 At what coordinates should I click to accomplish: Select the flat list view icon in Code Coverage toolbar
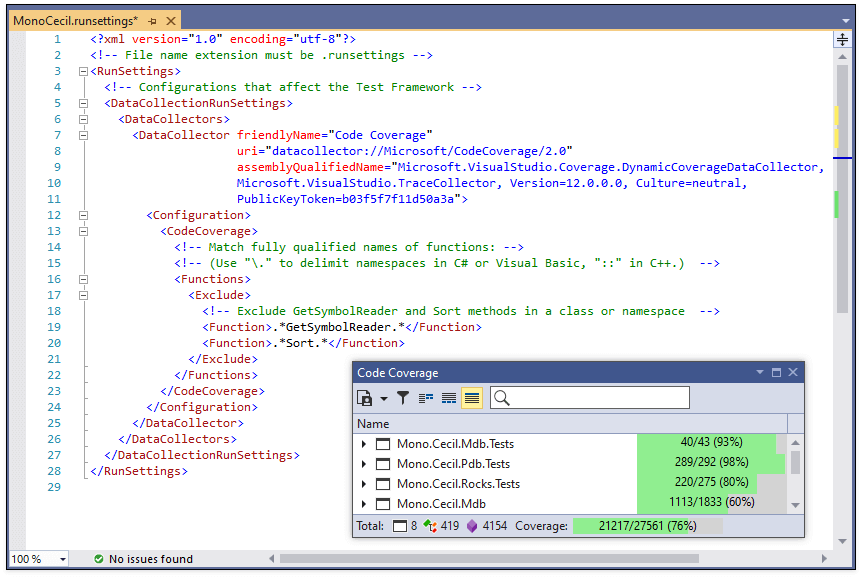(448, 397)
